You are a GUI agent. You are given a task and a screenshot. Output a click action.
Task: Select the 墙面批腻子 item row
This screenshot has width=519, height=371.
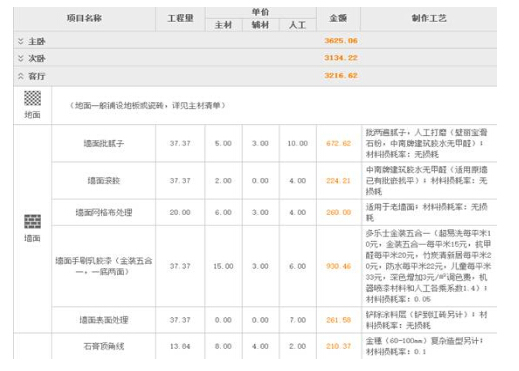[x=274, y=143]
